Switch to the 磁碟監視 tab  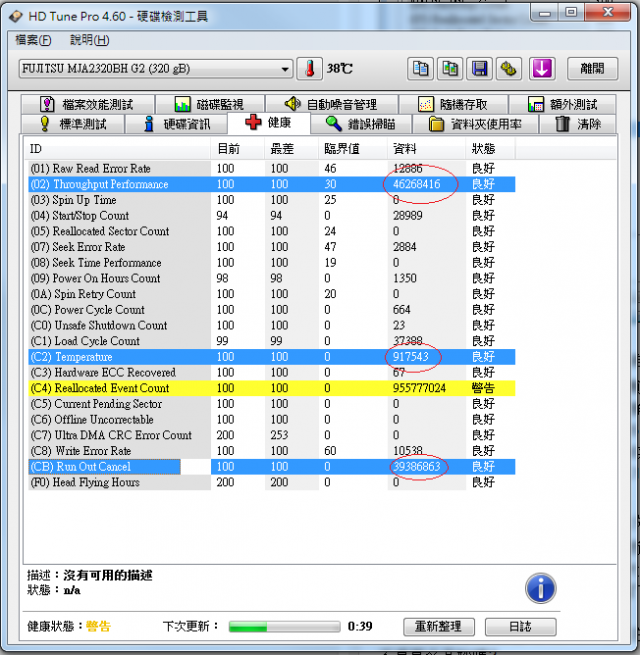210,104
